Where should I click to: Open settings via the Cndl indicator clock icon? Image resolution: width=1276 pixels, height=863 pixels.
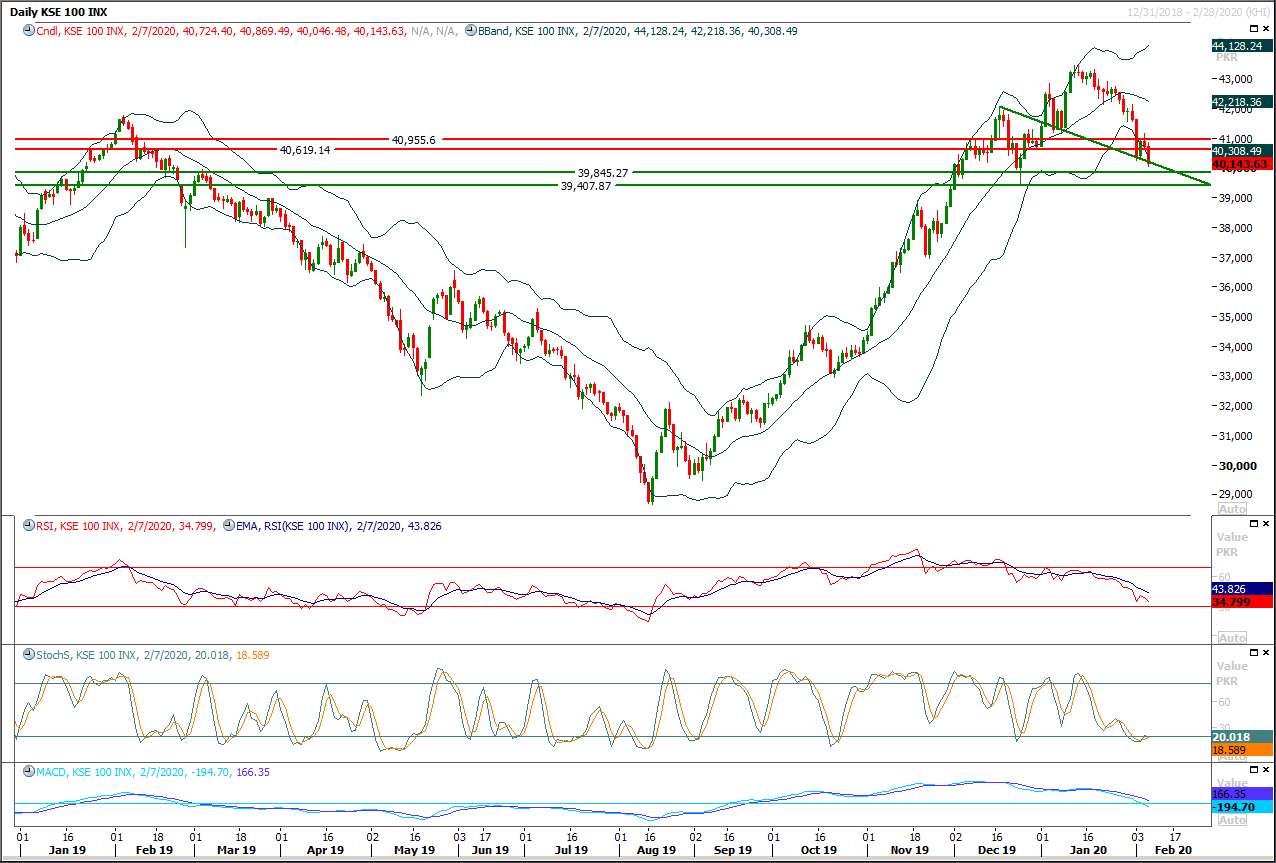[x=26, y=31]
